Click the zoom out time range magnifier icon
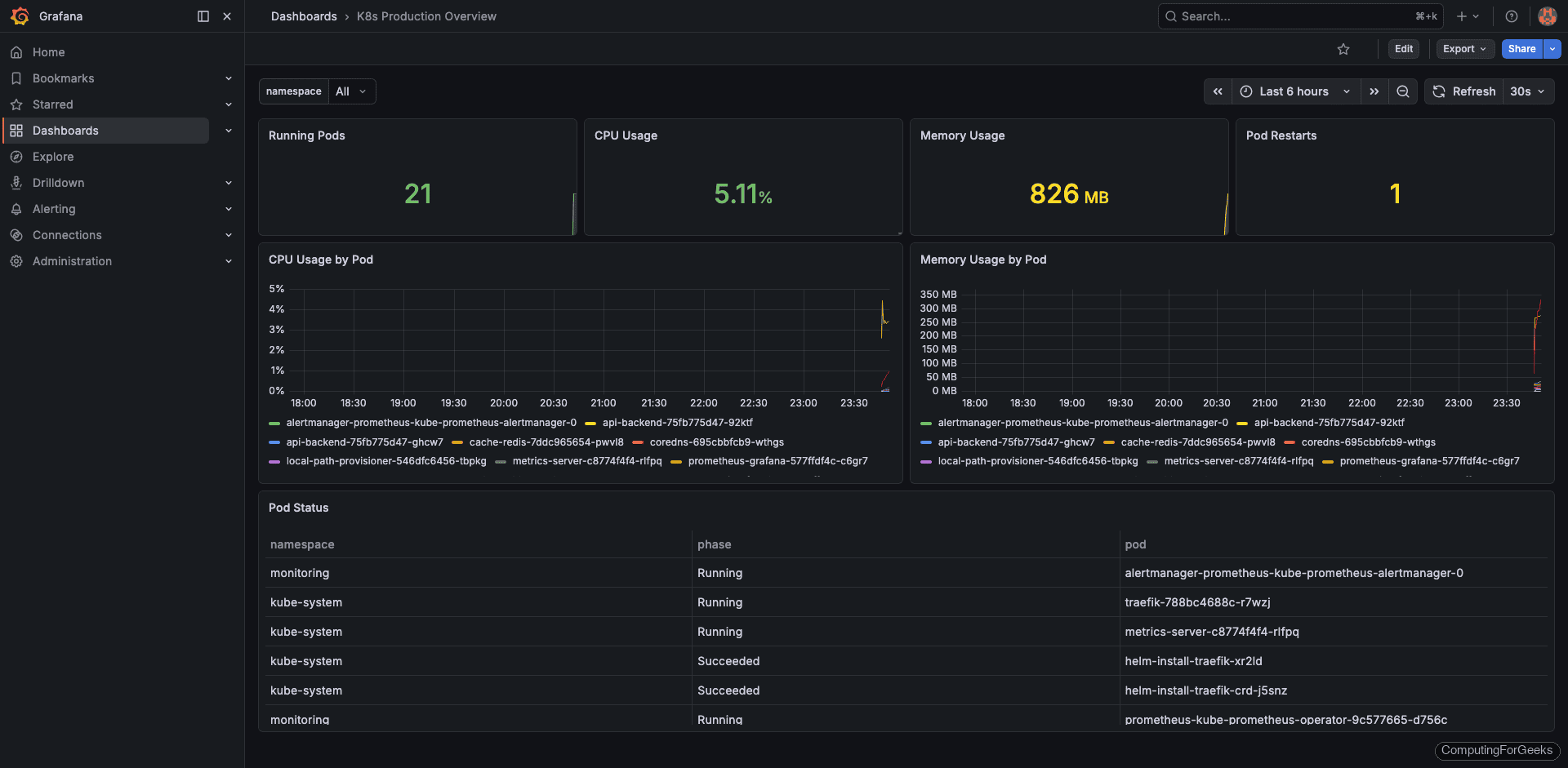Image resolution: width=1568 pixels, height=768 pixels. tap(1402, 91)
